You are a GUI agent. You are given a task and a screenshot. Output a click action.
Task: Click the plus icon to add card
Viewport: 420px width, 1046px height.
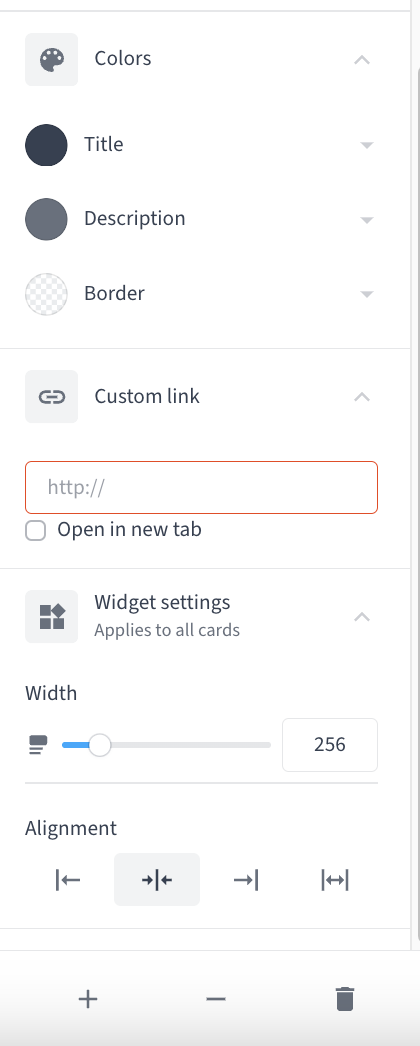click(88, 999)
